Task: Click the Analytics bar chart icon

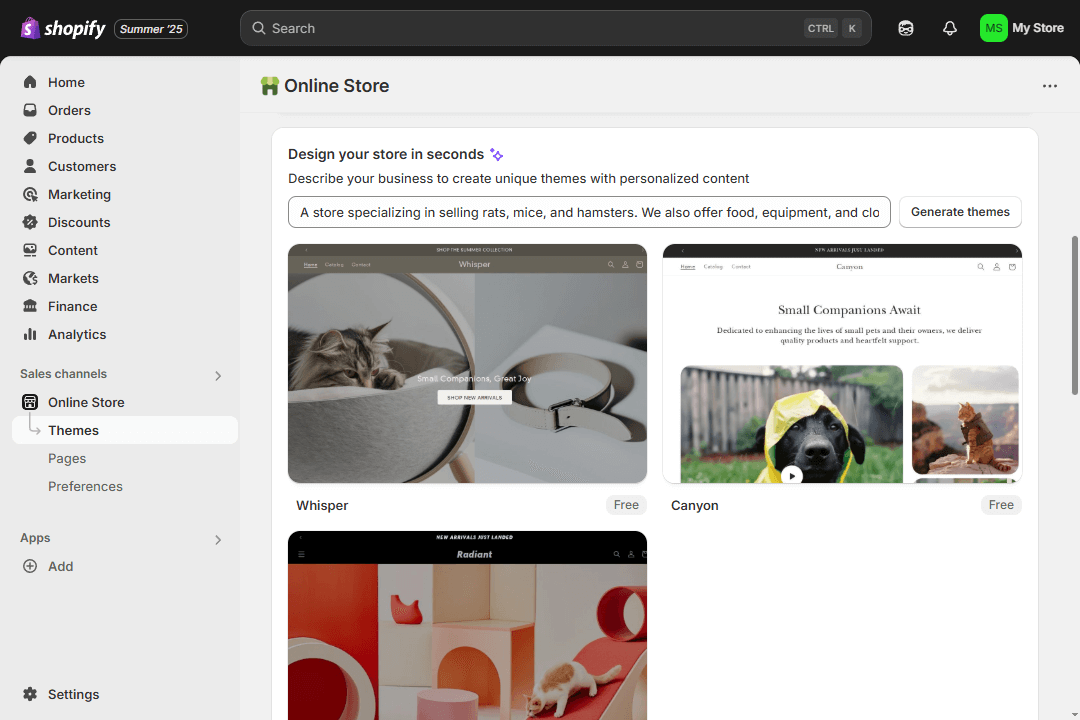Action: 30,334
